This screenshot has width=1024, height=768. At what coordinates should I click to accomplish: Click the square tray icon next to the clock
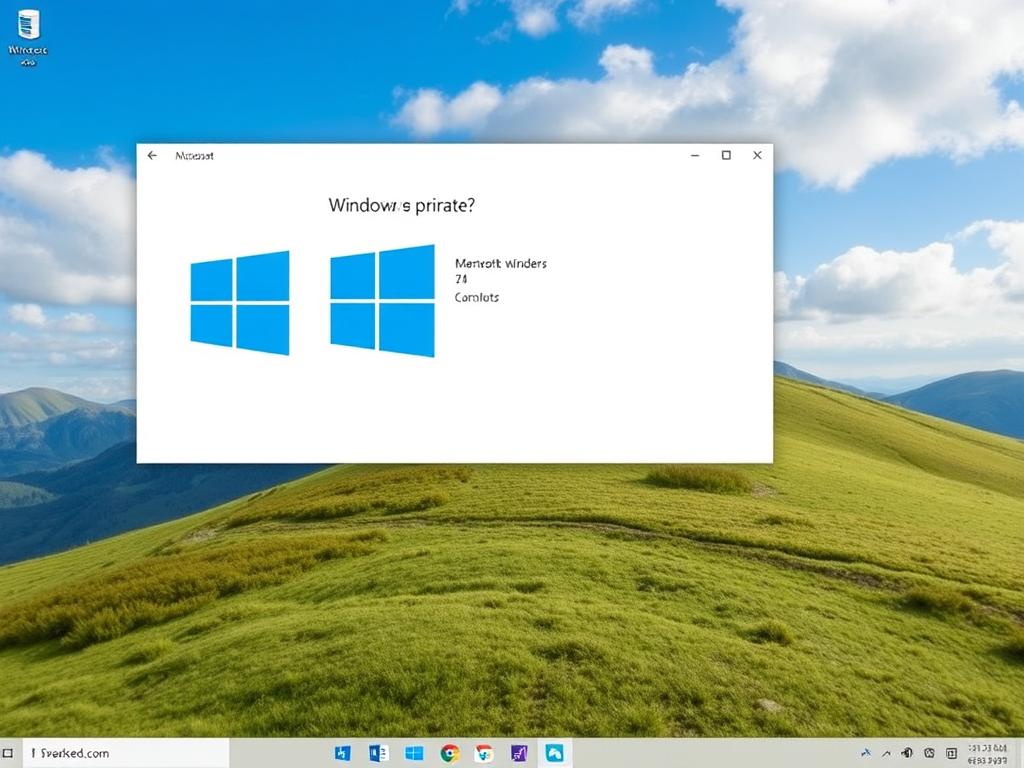point(952,754)
